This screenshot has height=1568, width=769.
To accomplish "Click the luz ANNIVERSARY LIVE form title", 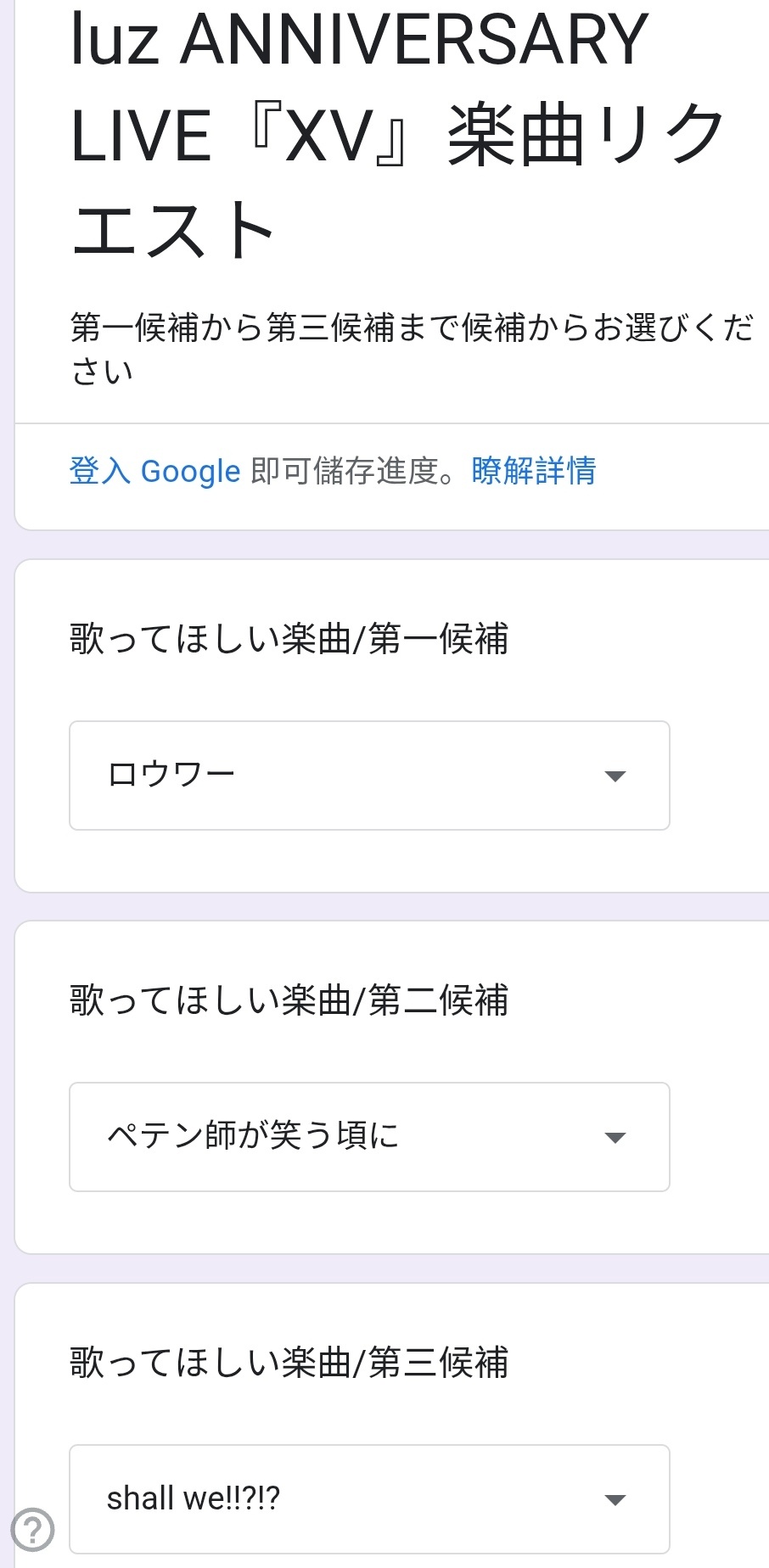I will coord(397,136).
